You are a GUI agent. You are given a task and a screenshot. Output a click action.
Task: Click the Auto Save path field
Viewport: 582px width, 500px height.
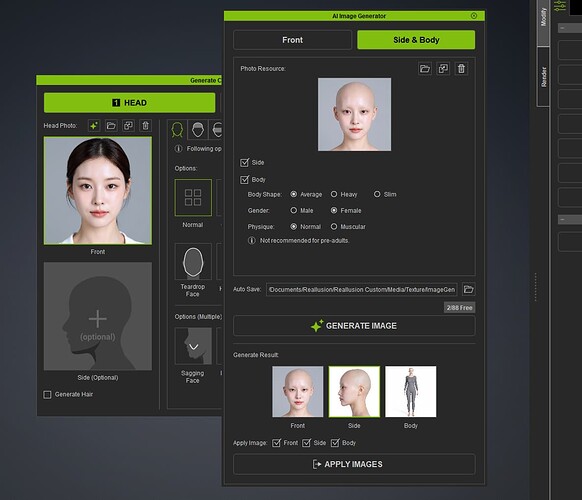[362, 290]
